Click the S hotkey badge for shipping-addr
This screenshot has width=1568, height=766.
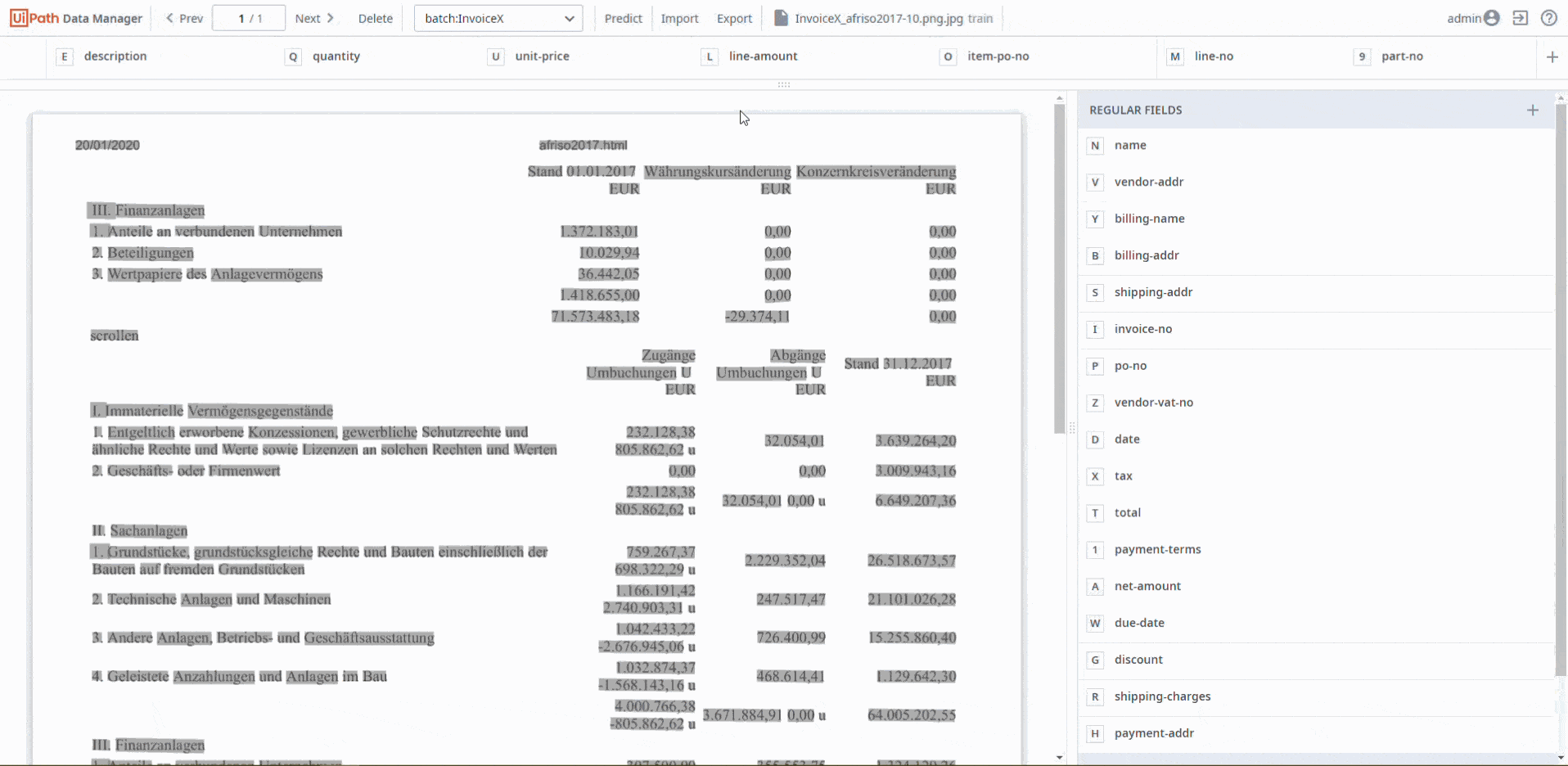(1095, 293)
